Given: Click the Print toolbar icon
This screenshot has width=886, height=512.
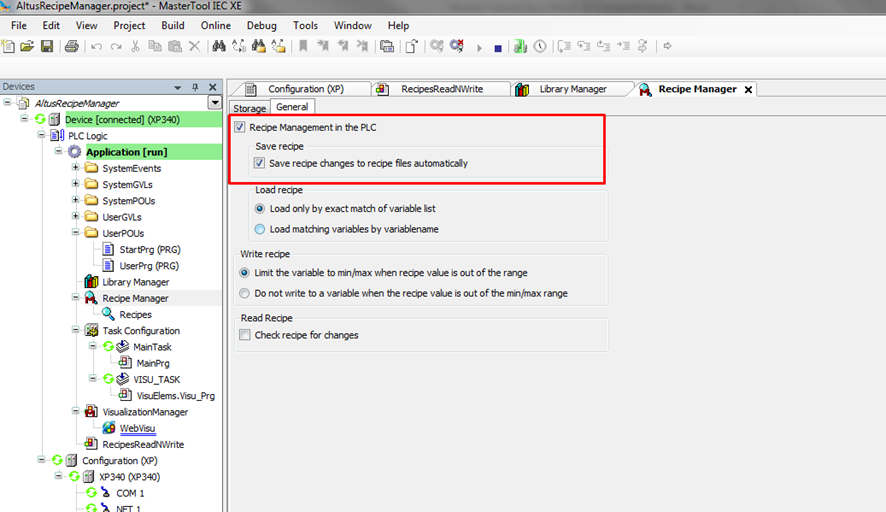Looking at the screenshot, I should pos(72,46).
